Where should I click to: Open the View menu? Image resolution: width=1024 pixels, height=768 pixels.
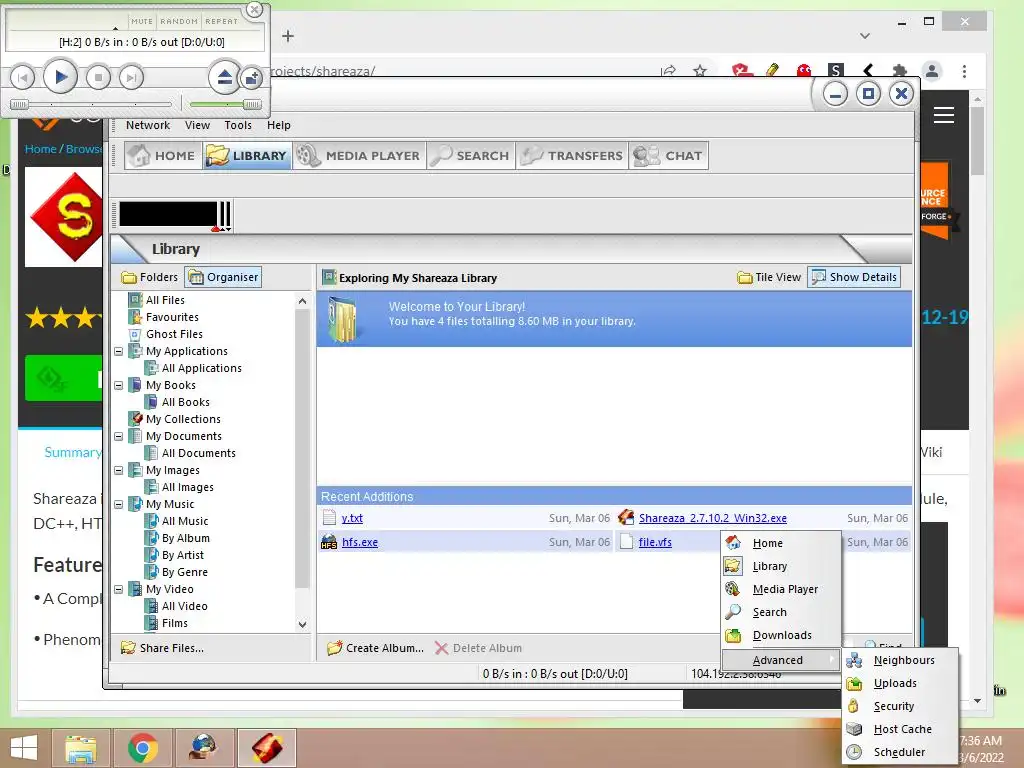coord(197,125)
